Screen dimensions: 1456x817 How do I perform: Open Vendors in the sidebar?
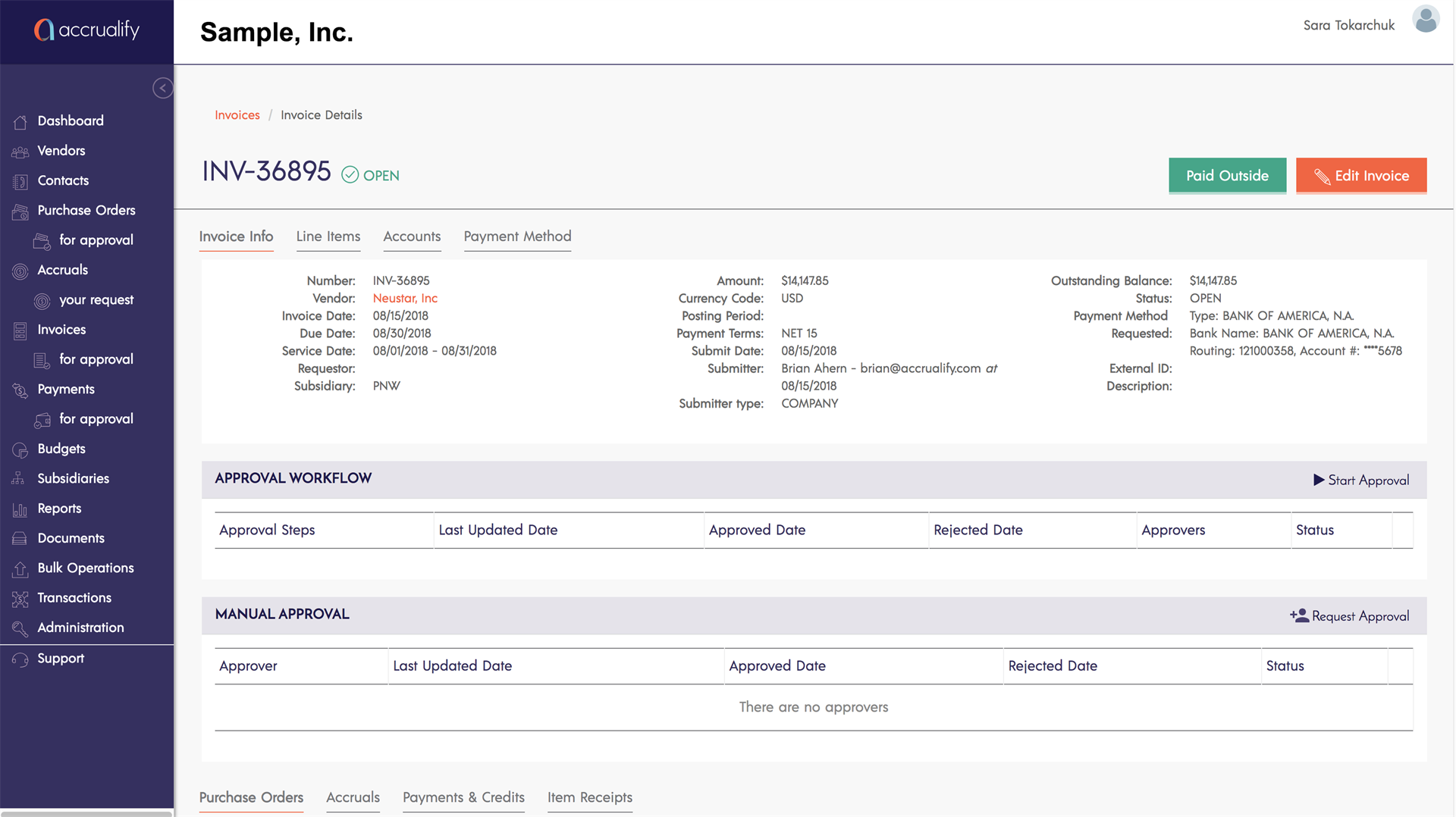point(61,151)
